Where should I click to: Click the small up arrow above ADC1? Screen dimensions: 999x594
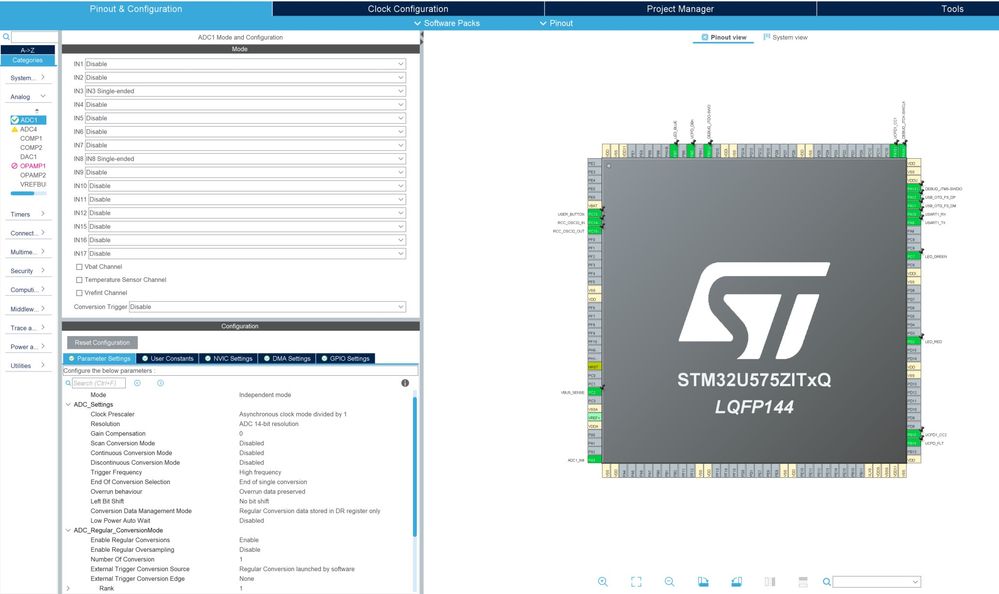36,111
